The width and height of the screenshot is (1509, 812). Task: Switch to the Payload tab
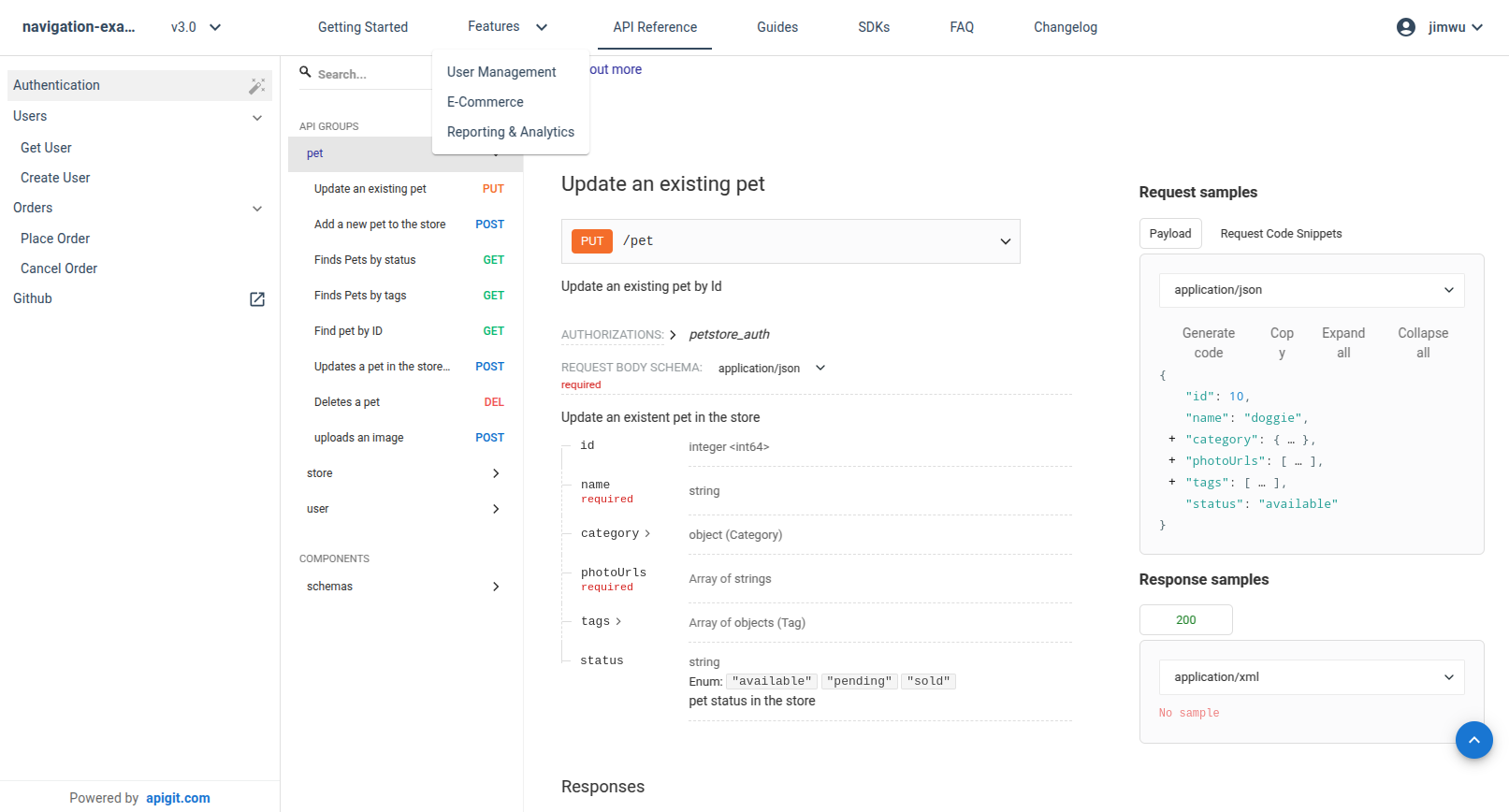tap(1170, 234)
